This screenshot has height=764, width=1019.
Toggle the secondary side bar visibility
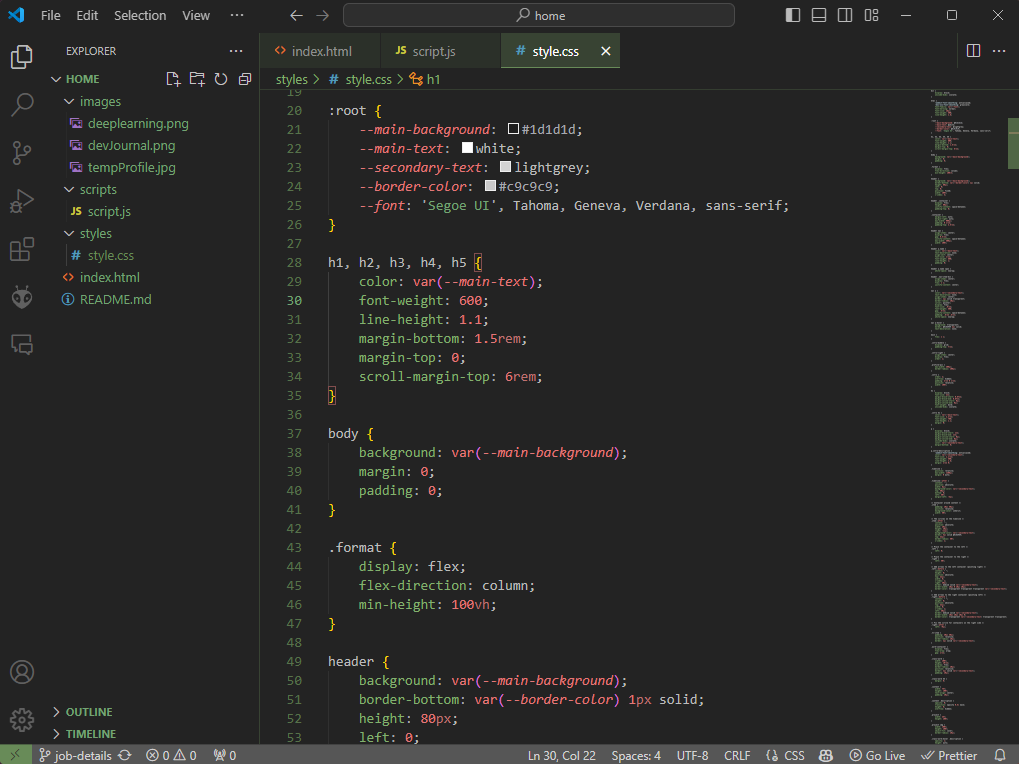pos(845,15)
